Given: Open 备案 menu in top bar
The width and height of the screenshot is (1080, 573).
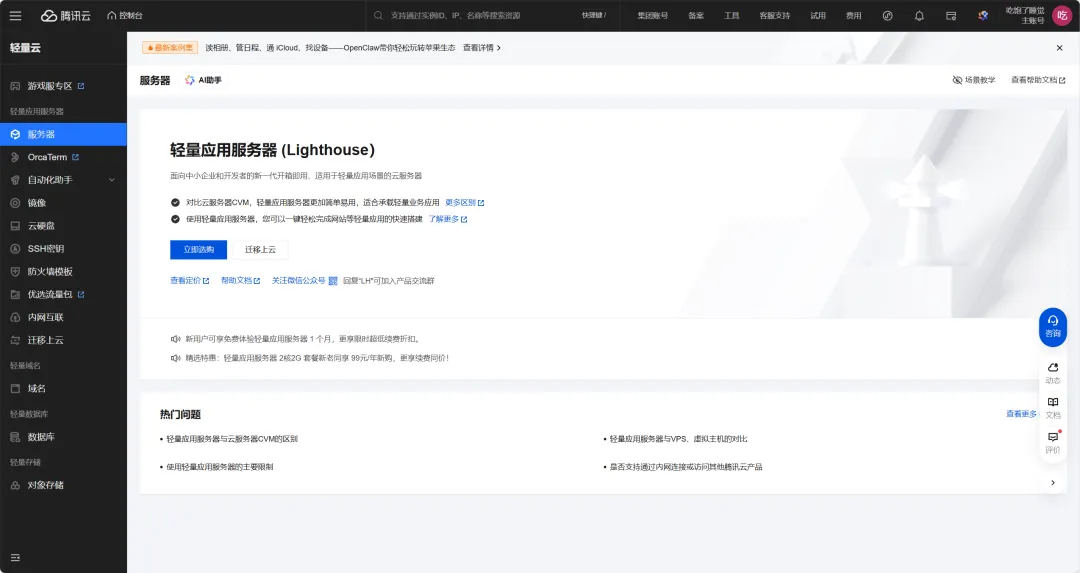Looking at the screenshot, I should 696,15.
